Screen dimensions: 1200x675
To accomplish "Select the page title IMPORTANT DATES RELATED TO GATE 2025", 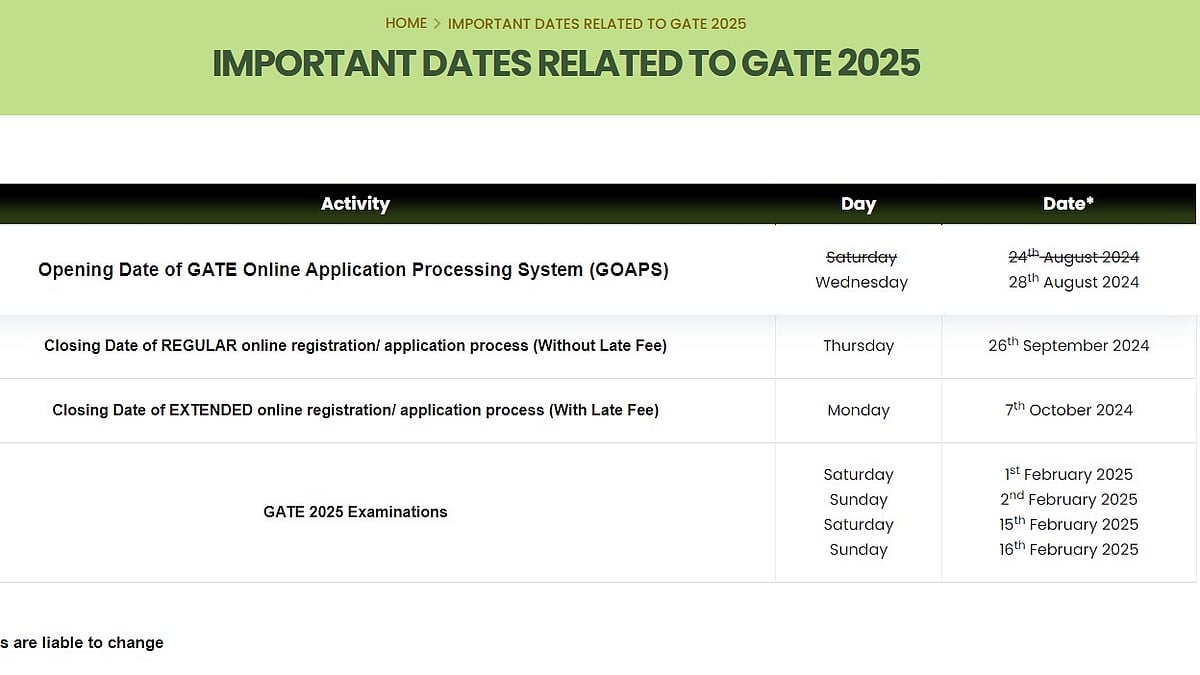I will tap(565, 63).
